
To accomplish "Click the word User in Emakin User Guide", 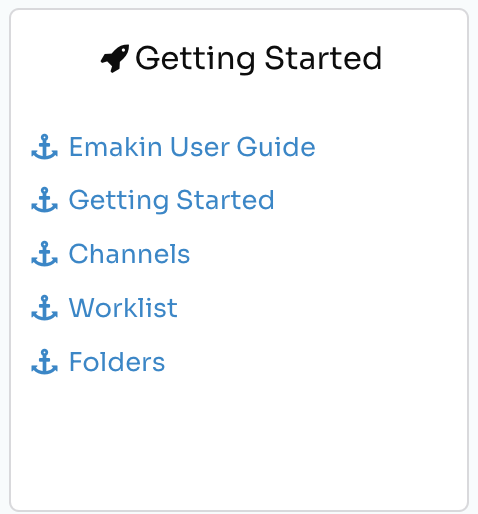I will pos(199,147).
